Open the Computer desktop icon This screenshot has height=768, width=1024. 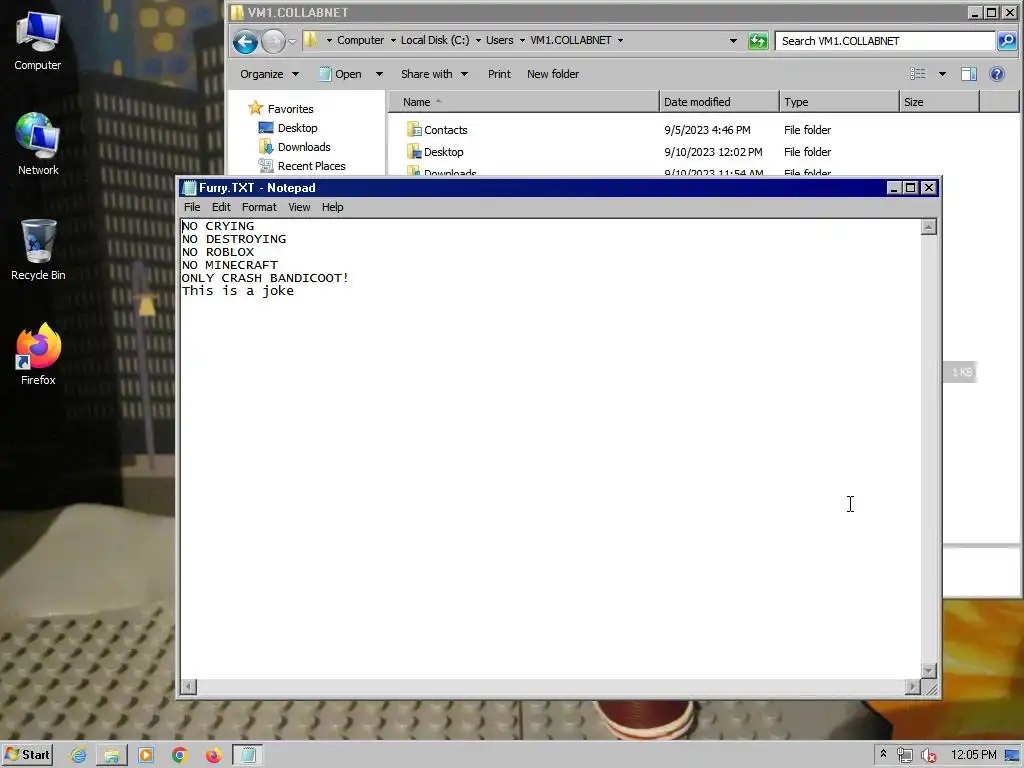[38, 40]
